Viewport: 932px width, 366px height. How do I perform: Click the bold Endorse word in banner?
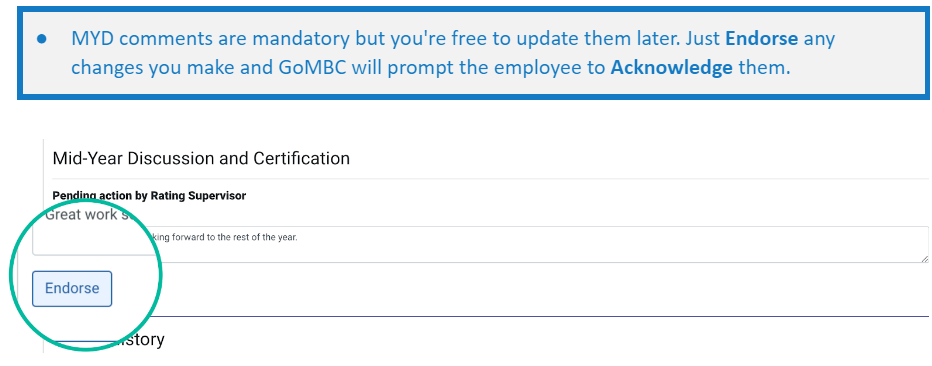click(761, 39)
